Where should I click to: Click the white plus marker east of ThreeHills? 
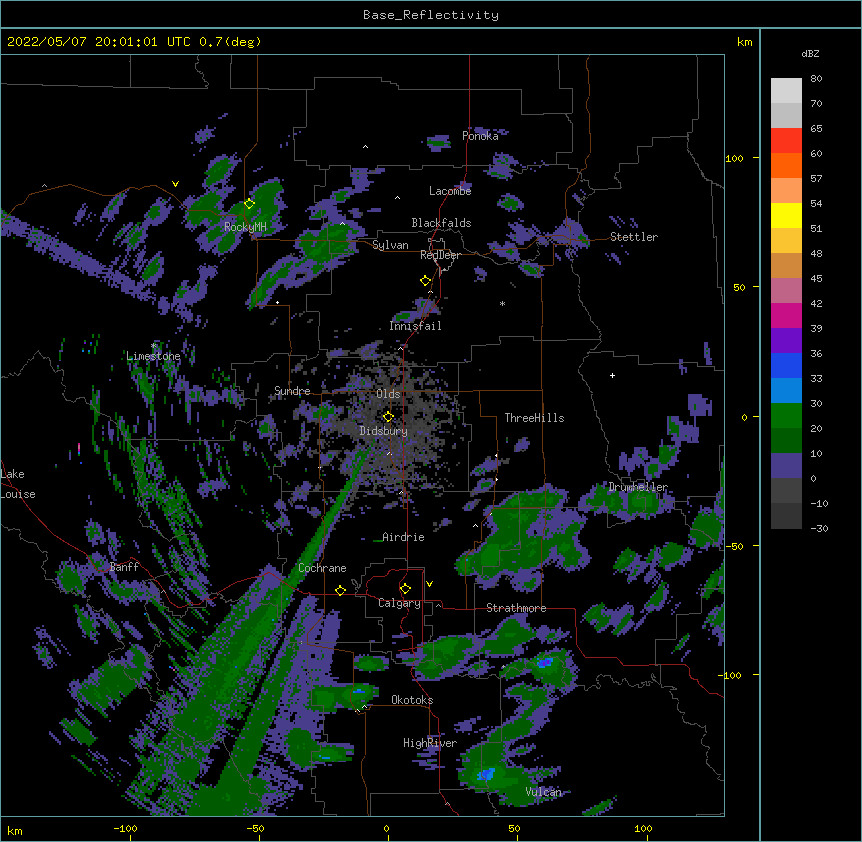click(612, 375)
